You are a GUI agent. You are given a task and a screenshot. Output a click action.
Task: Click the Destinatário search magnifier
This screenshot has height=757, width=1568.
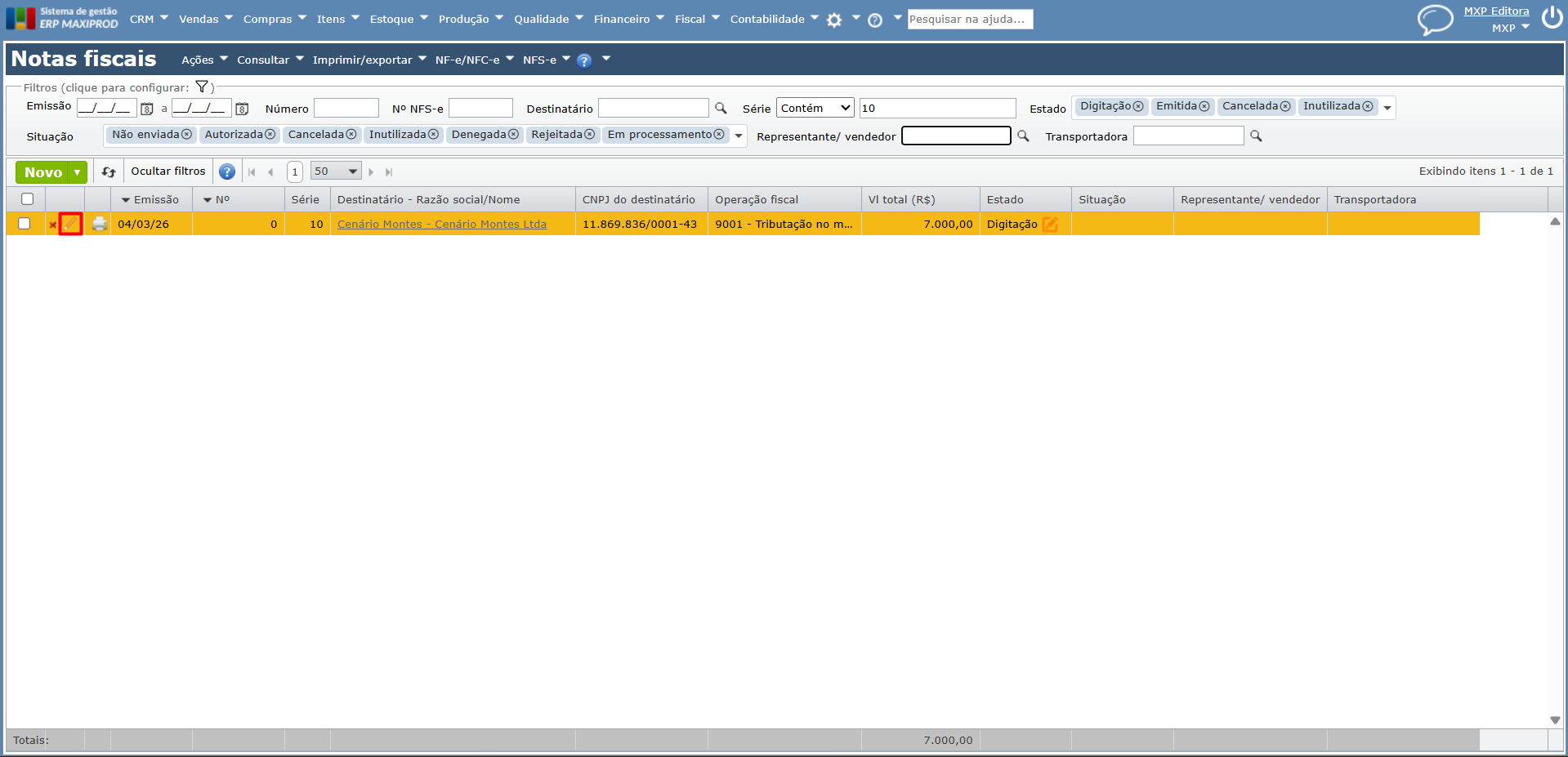pos(721,108)
